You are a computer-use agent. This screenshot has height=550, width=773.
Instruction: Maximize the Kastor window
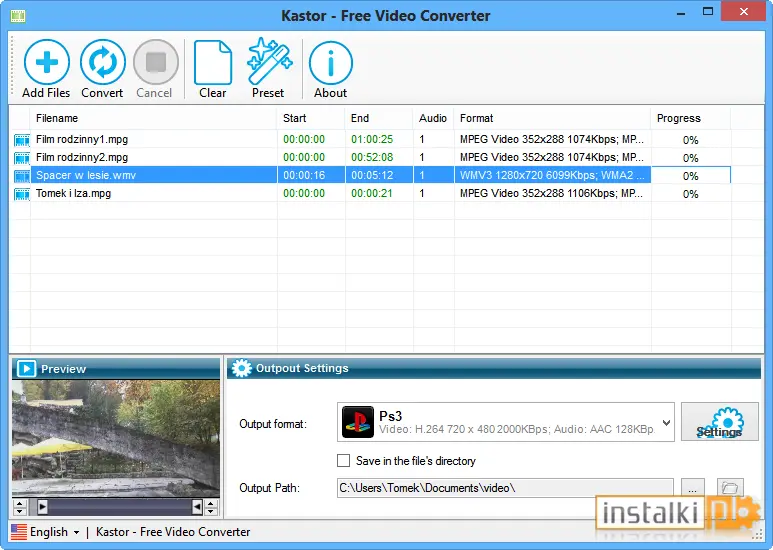pyautogui.click(x=708, y=12)
